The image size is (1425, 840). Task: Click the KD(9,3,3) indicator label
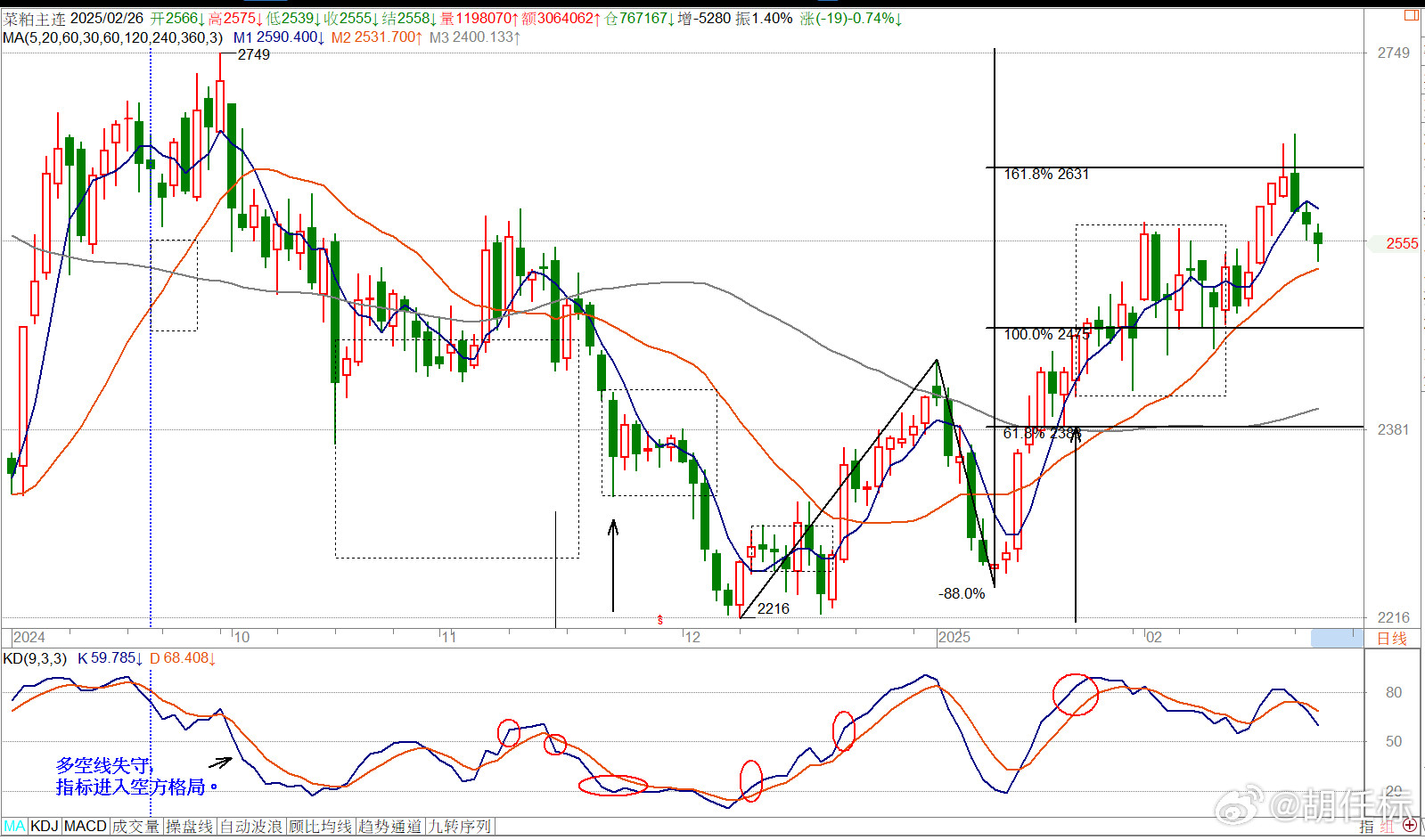[x=36, y=658]
